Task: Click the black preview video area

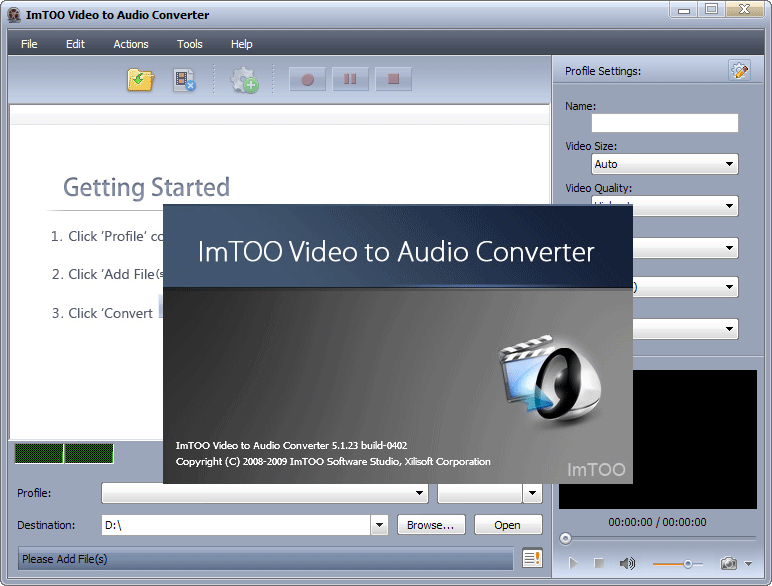Action: pos(694,439)
